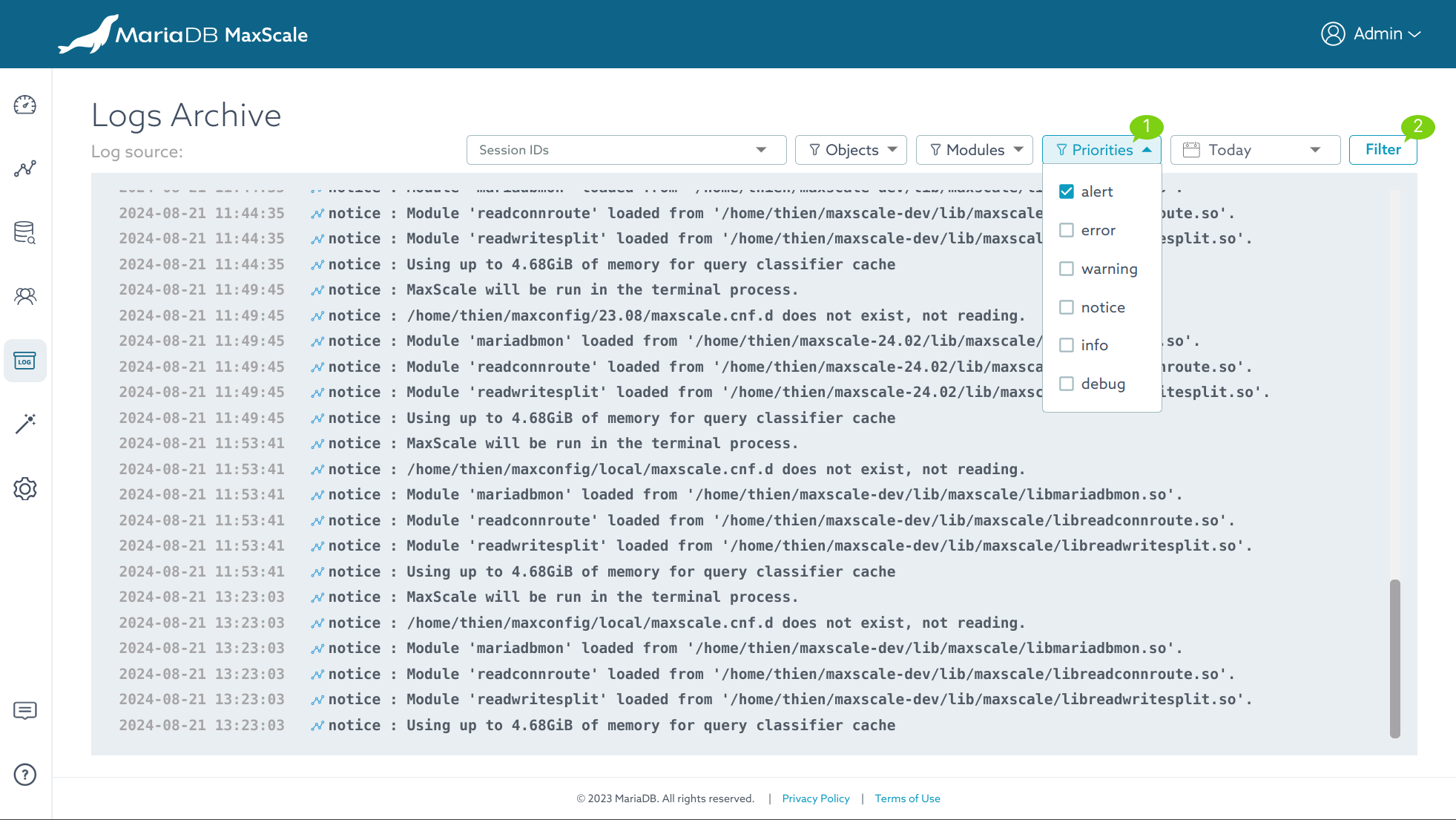Check the warning priority checkbox
Viewport: 1456px width, 820px height.
pos(1067,269)
